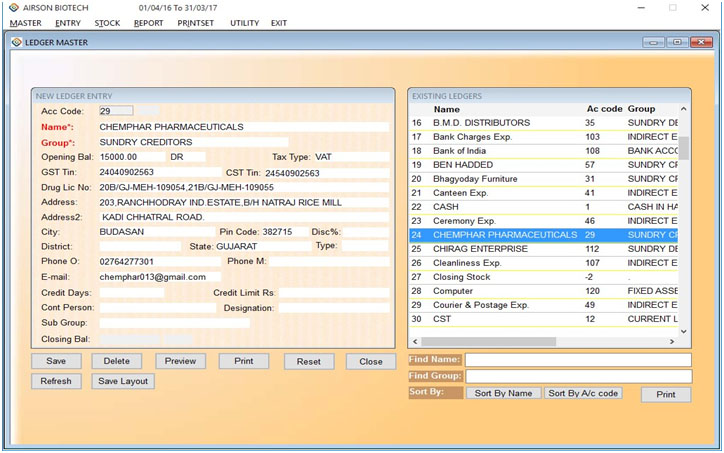Click the Find Group search field
This screenshot has height=453, width=724.
click(577, 377)
